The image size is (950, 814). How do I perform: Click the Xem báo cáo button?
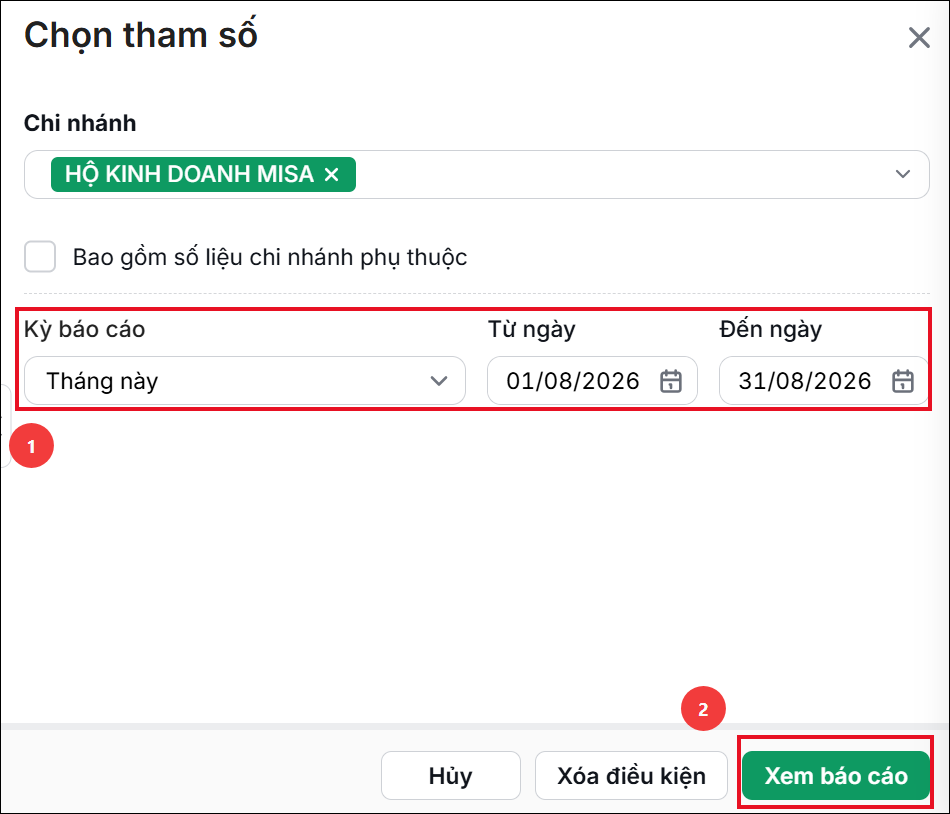coord(836,776)
